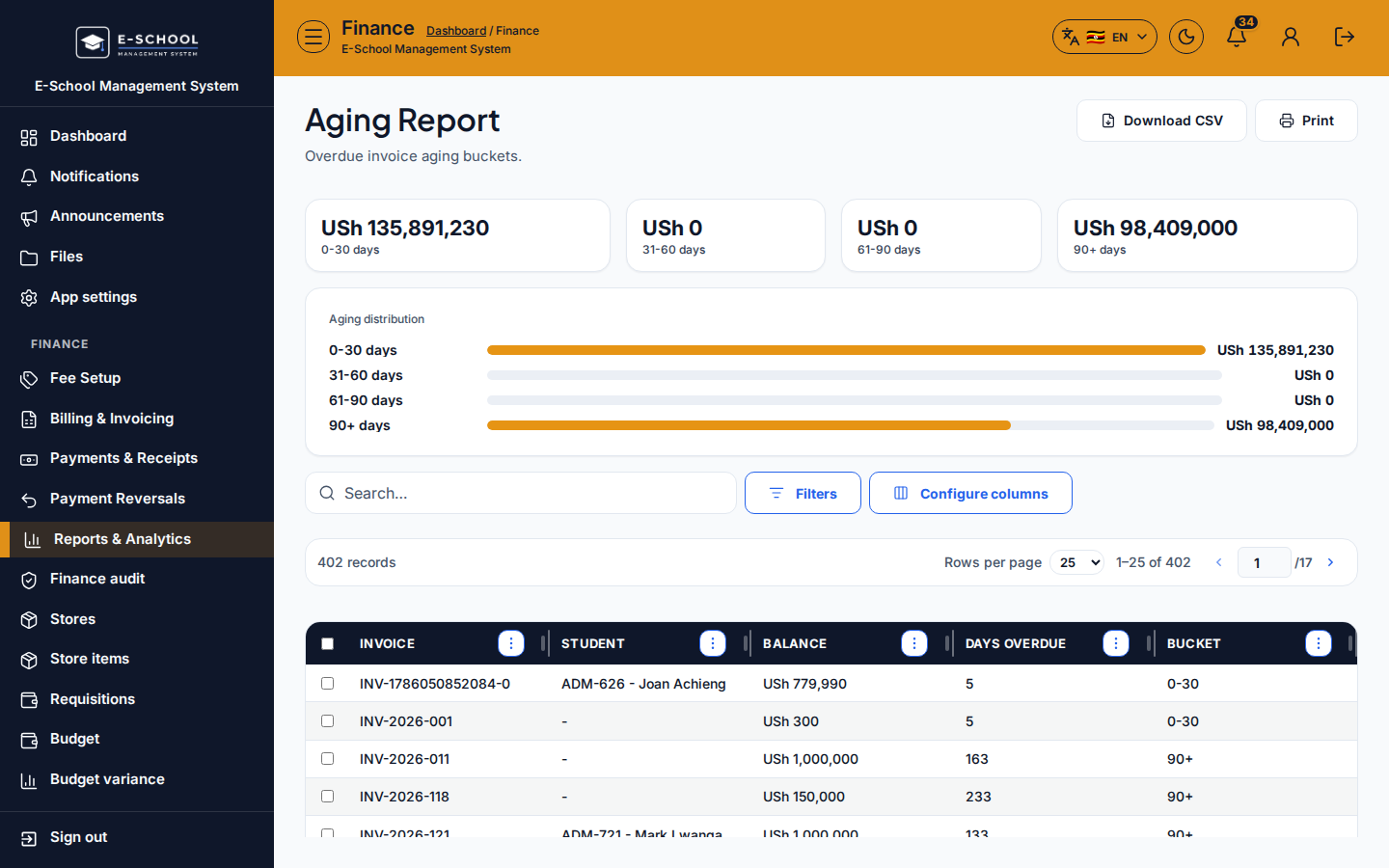
Task: Click student cell ADM-626 - Joan Achieng
Action: 643,684
